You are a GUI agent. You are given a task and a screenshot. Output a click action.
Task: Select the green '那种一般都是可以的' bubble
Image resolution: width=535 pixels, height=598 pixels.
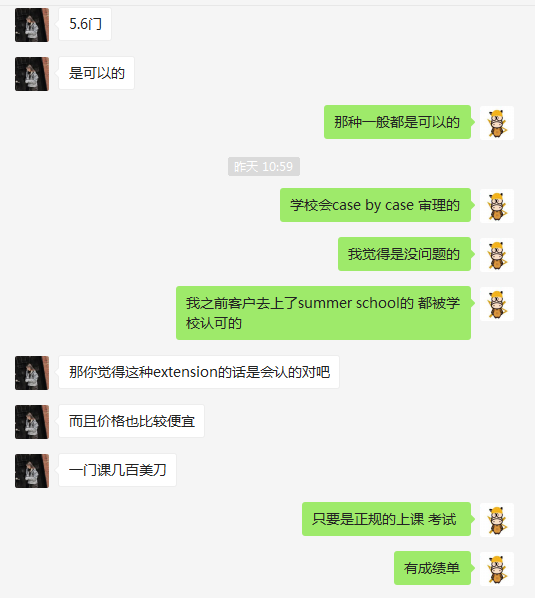click(x=397, y=122)
